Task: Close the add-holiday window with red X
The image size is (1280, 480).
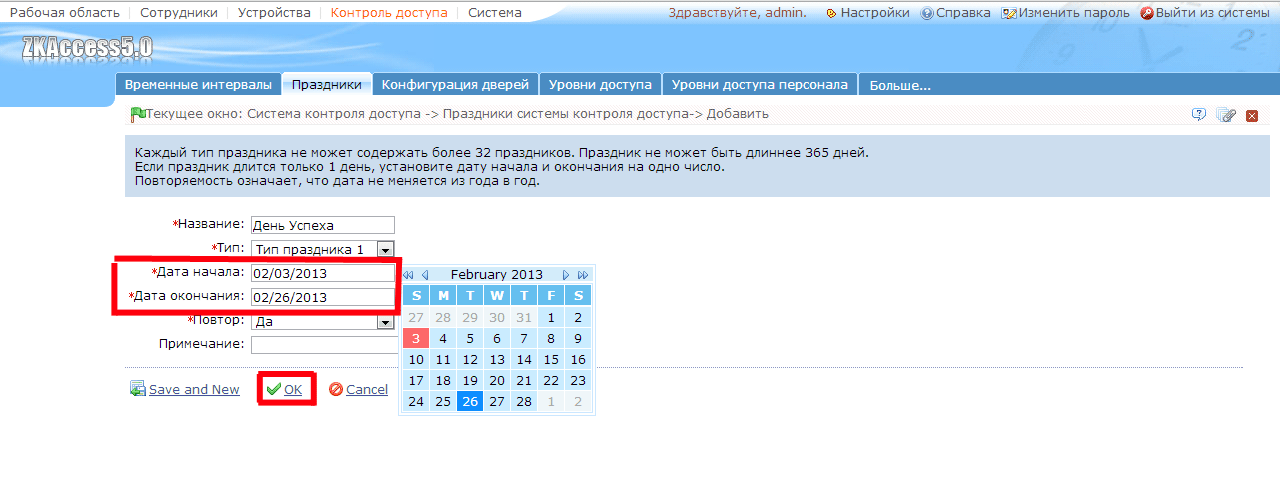Action: (1252, 116)
